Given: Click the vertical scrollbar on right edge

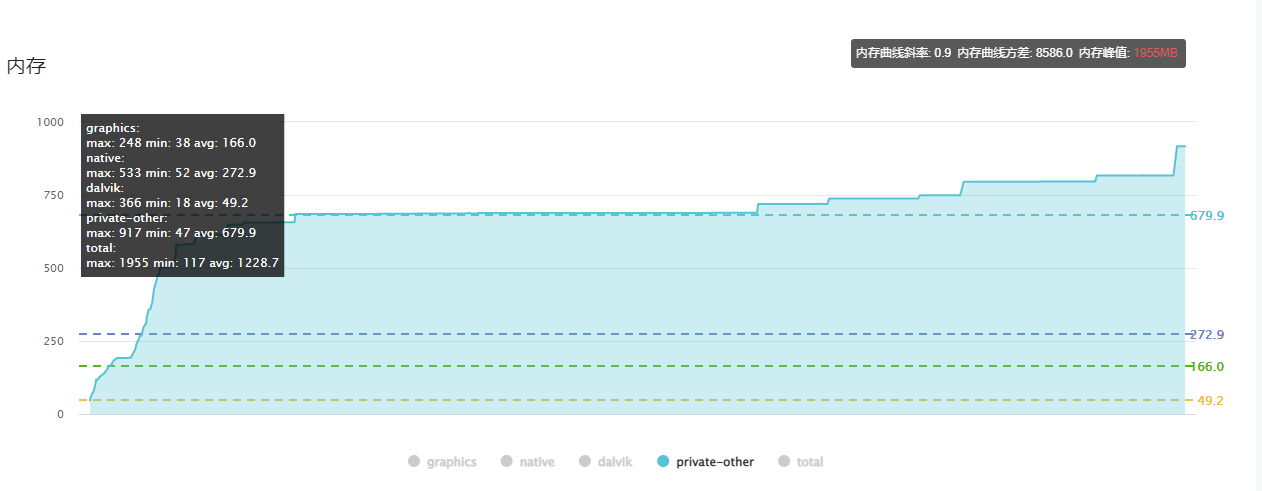Looking at the screenshot, I should [x=1258, y=245].
